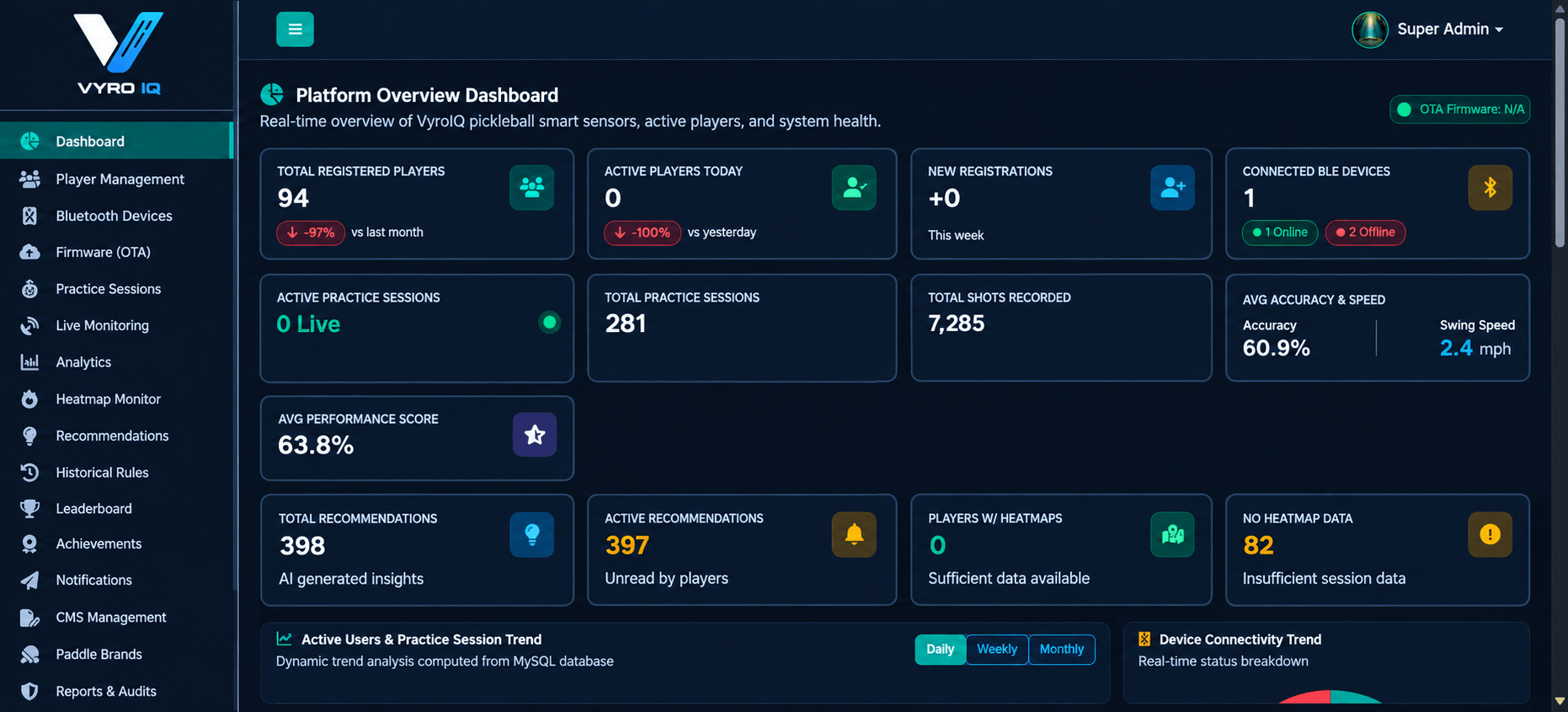Click the Achievements medal icon
1568x712 pixels.
29,543
